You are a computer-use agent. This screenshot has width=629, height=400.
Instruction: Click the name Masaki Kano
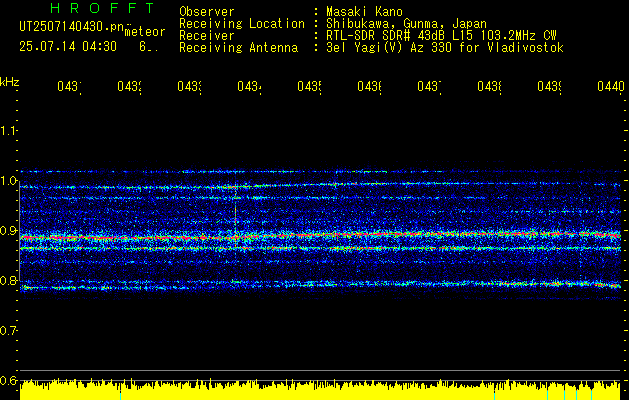point(364,11)
